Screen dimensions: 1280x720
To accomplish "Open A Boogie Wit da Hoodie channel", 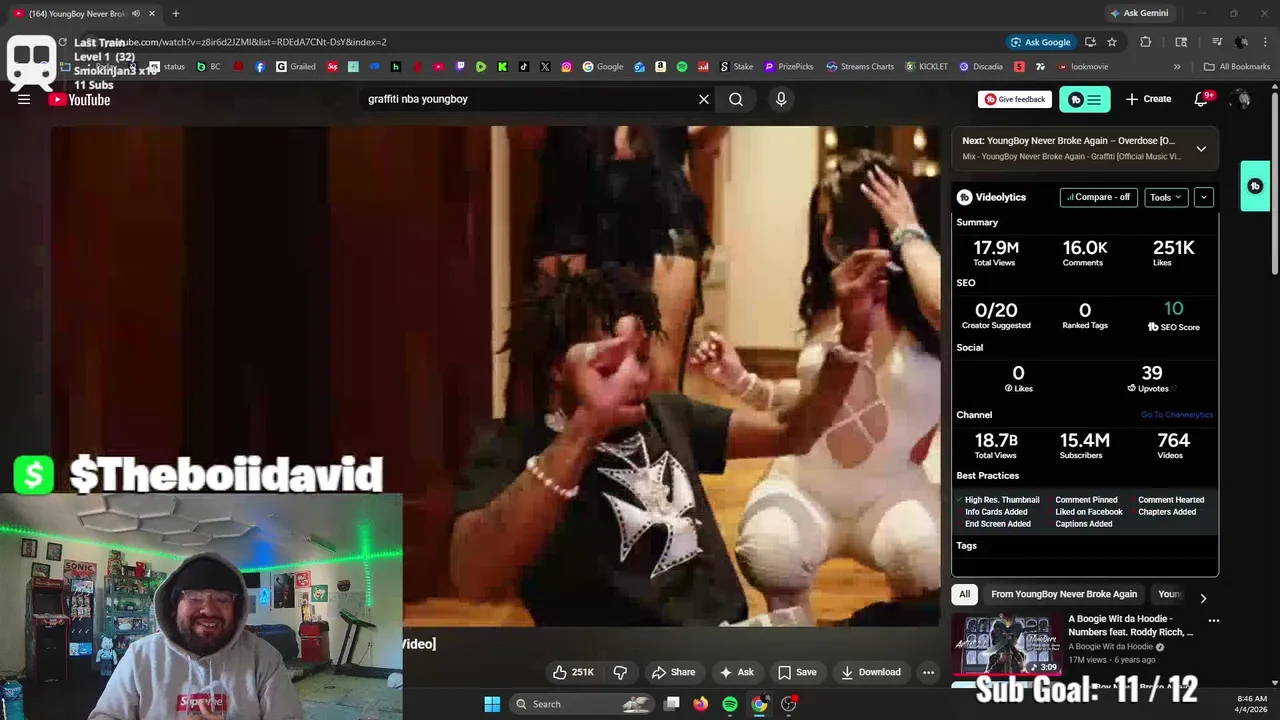I will (1111, 646).
